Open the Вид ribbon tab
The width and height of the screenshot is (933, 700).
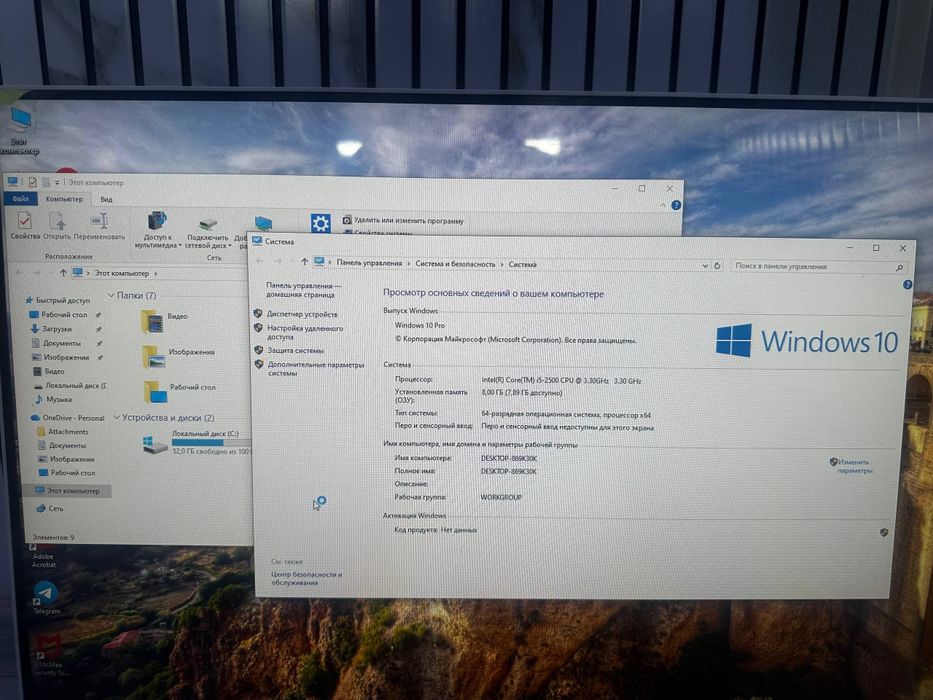(106, 199)
